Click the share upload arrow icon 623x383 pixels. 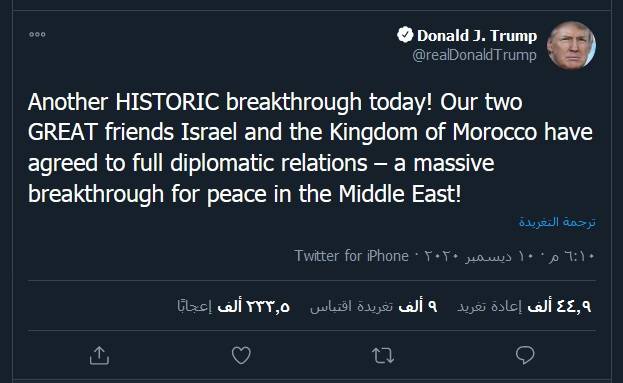[99, 355]
